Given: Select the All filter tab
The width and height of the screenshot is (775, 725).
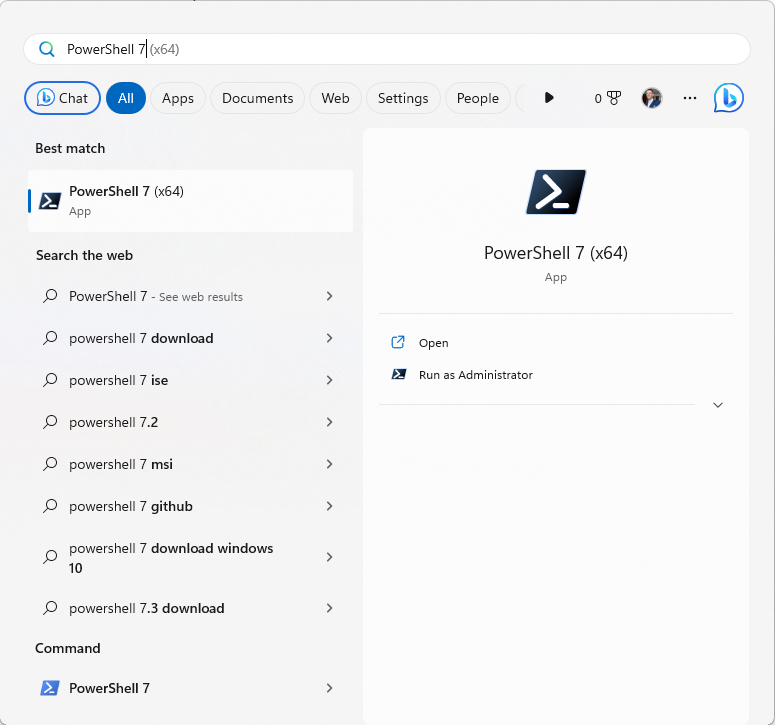Looking at the screenshot, I should (x=126, y=98).
